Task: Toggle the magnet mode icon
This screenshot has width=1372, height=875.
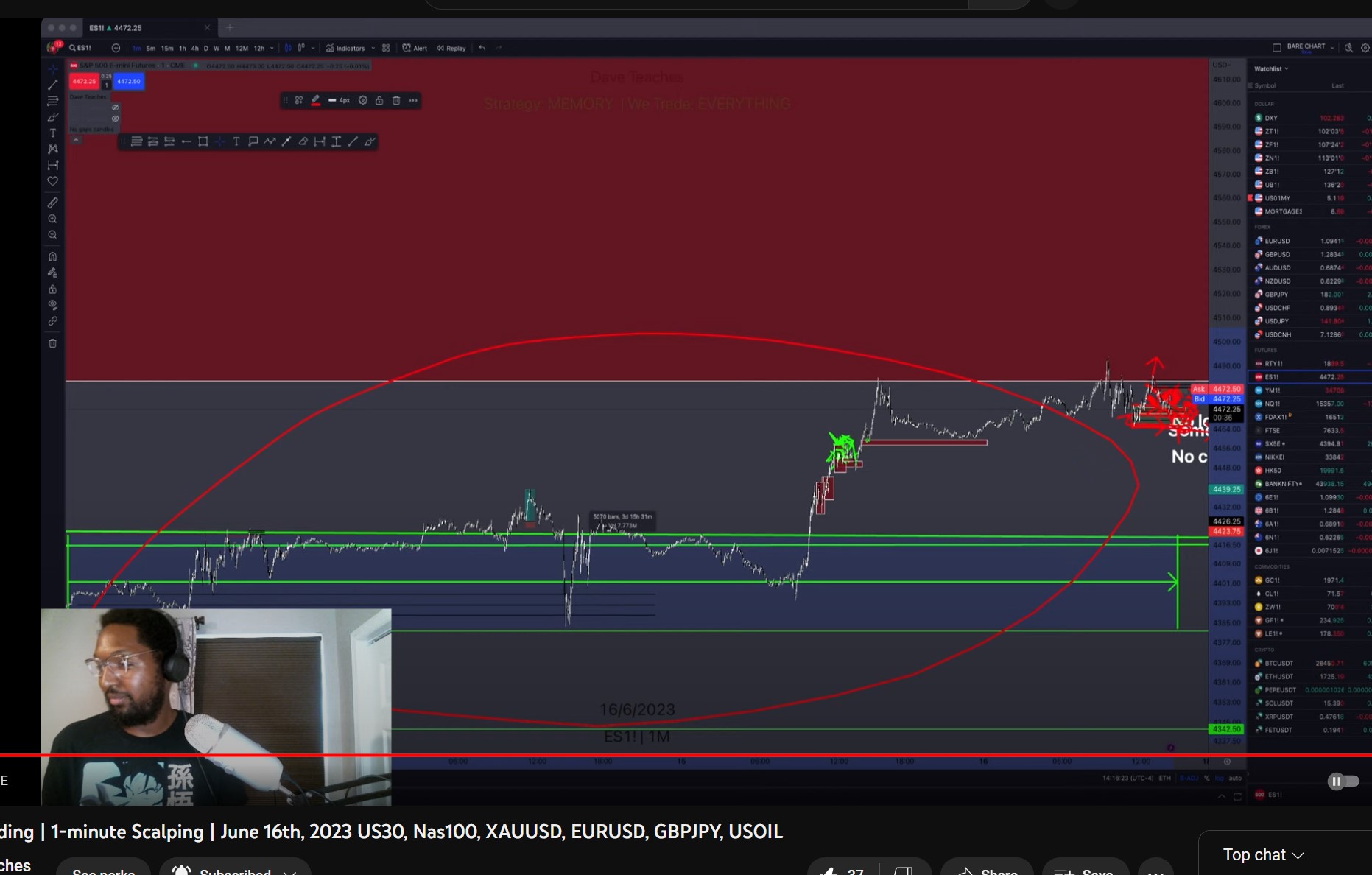Action: [x=52, y=257]
